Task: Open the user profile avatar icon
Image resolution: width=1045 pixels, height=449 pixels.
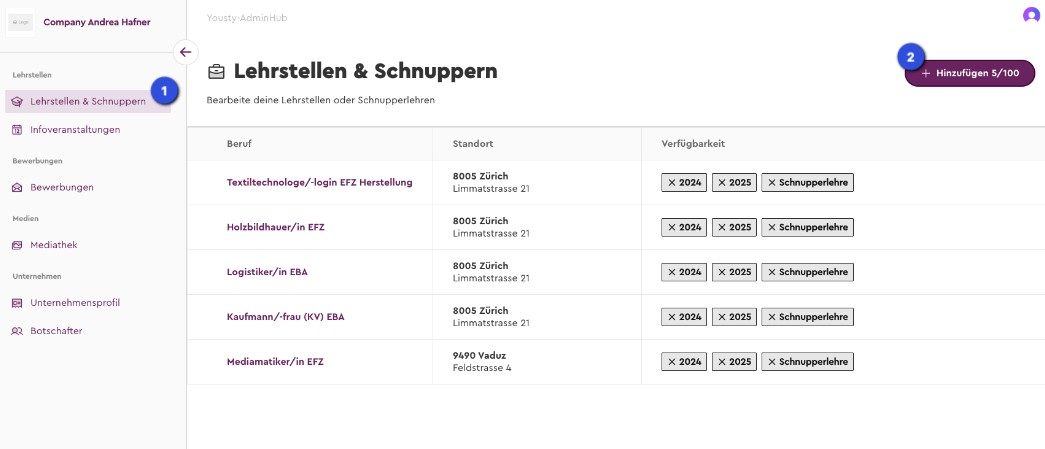Action: click(1031, 15)
